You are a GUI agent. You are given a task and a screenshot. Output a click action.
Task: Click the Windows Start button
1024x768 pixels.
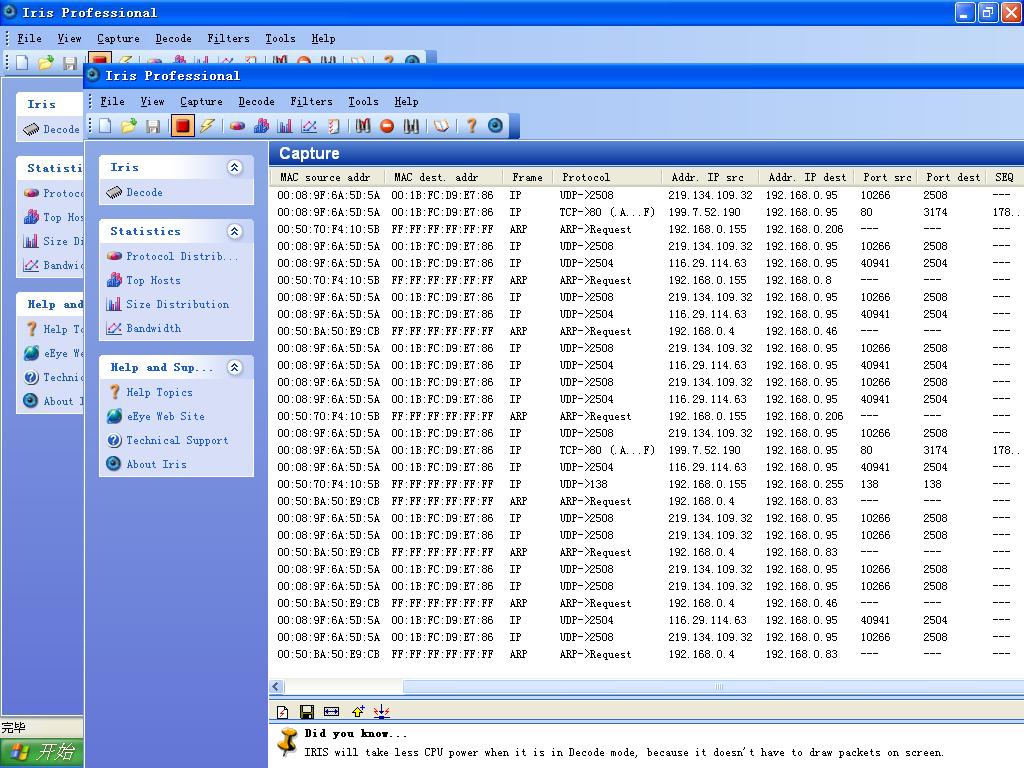coord(41,753)
